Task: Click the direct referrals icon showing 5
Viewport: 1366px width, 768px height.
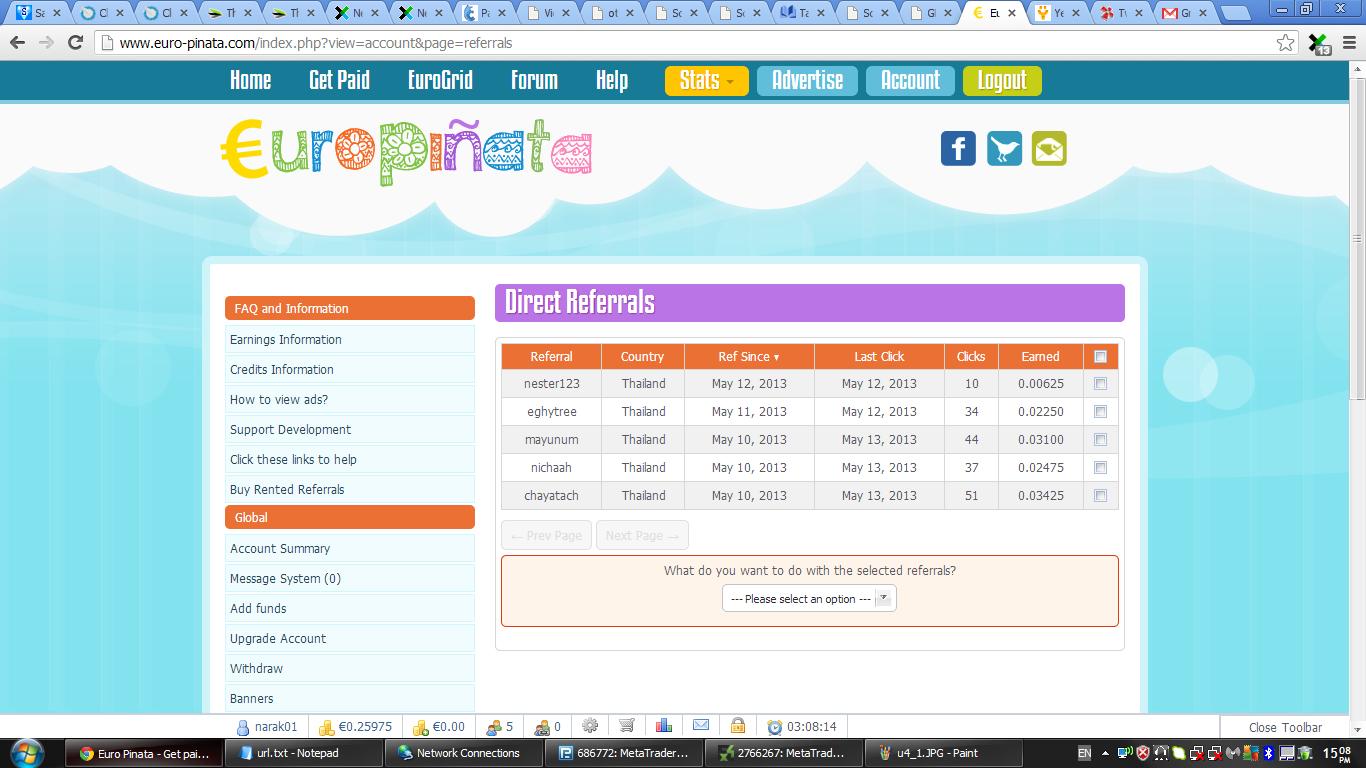Action: pos(494,727)
